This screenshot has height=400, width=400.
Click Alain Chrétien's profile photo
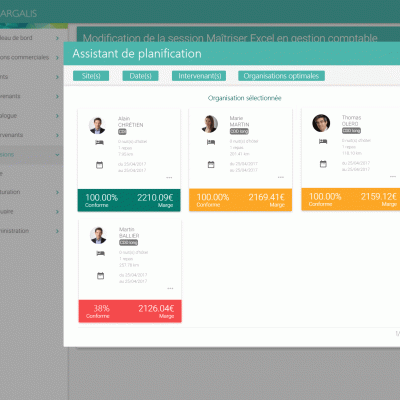pos(97,125)
